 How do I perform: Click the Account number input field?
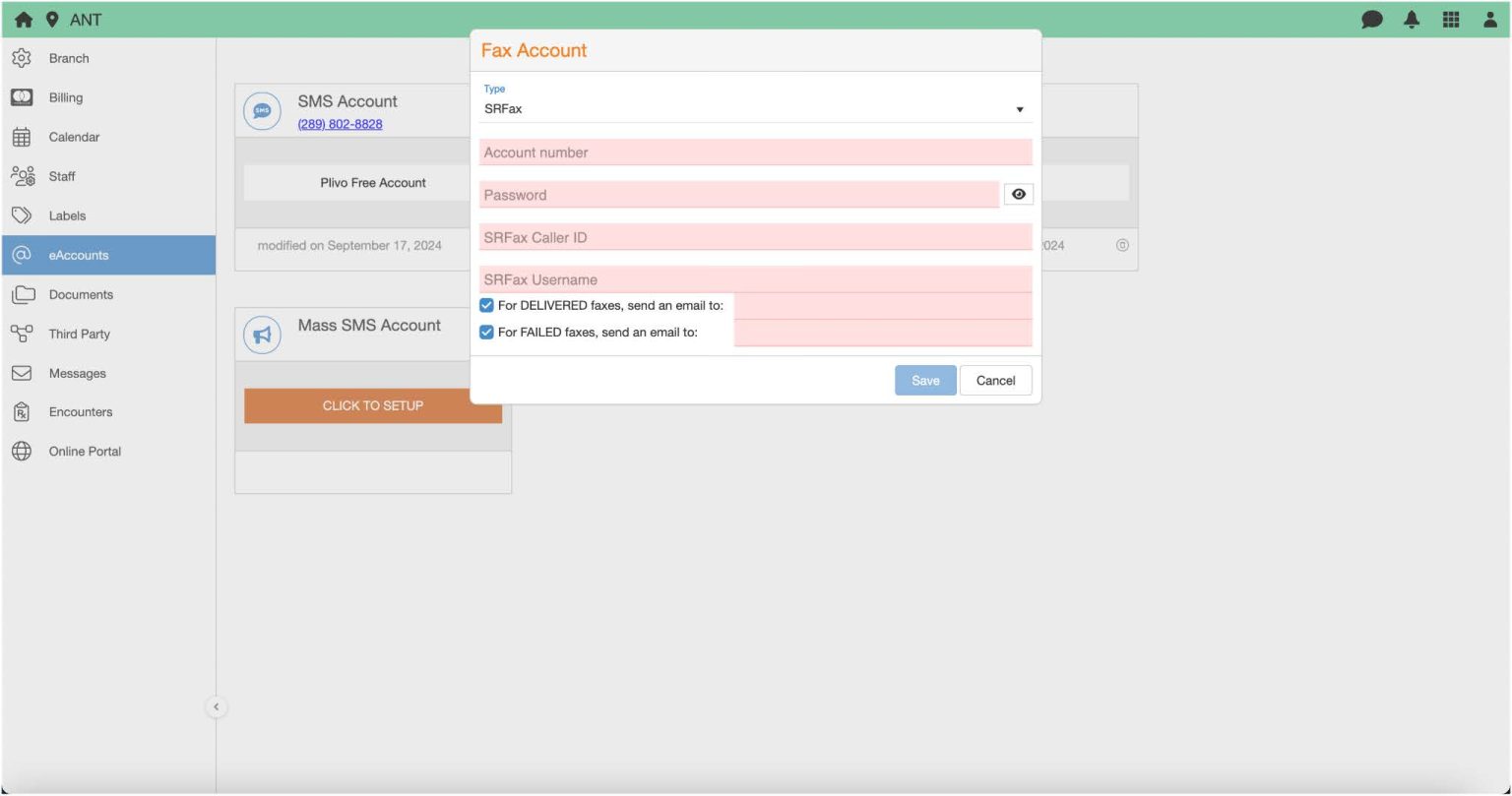coord(754,152)
